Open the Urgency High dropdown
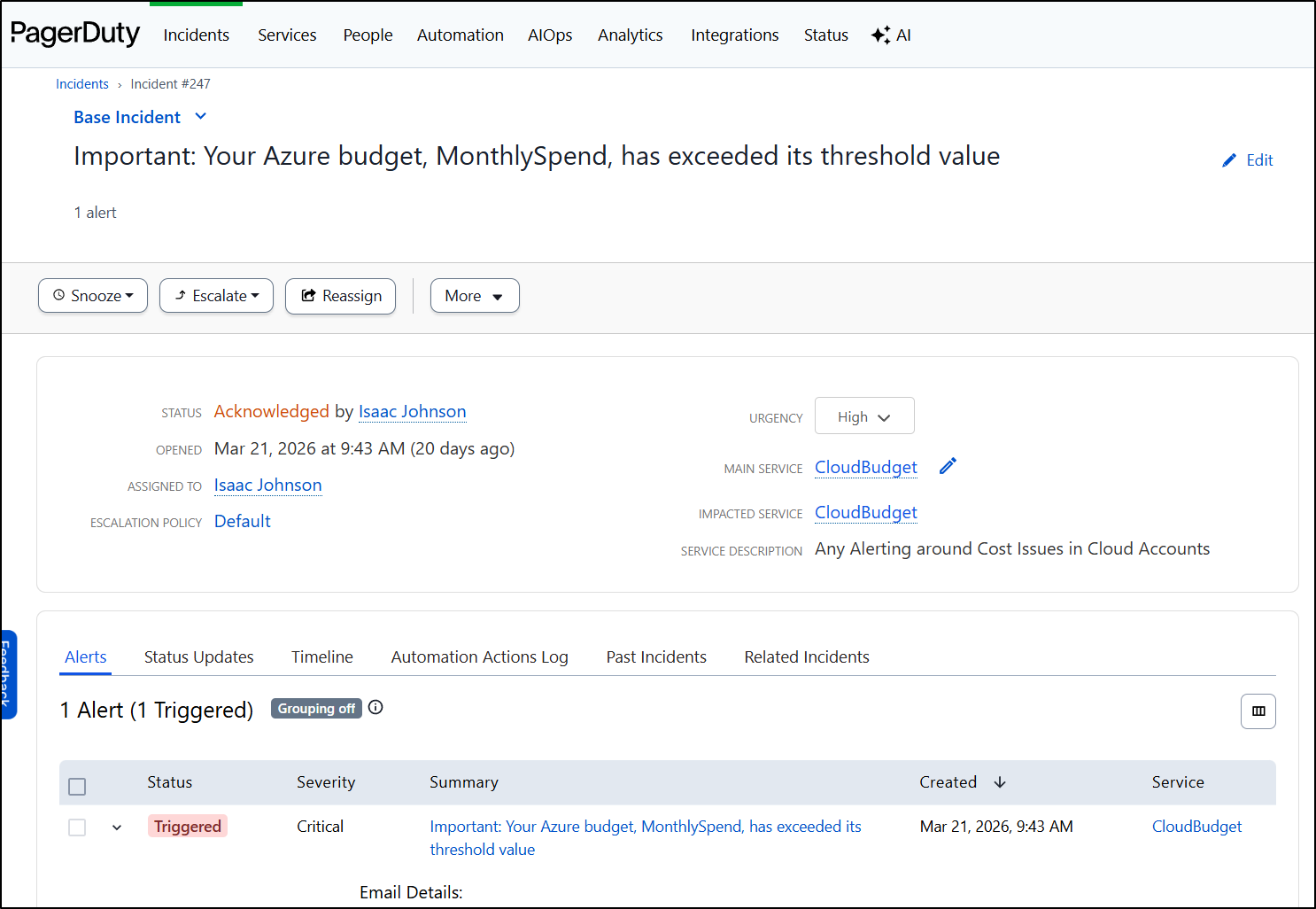Screen dimensions: 1316x909 point(863,416)
